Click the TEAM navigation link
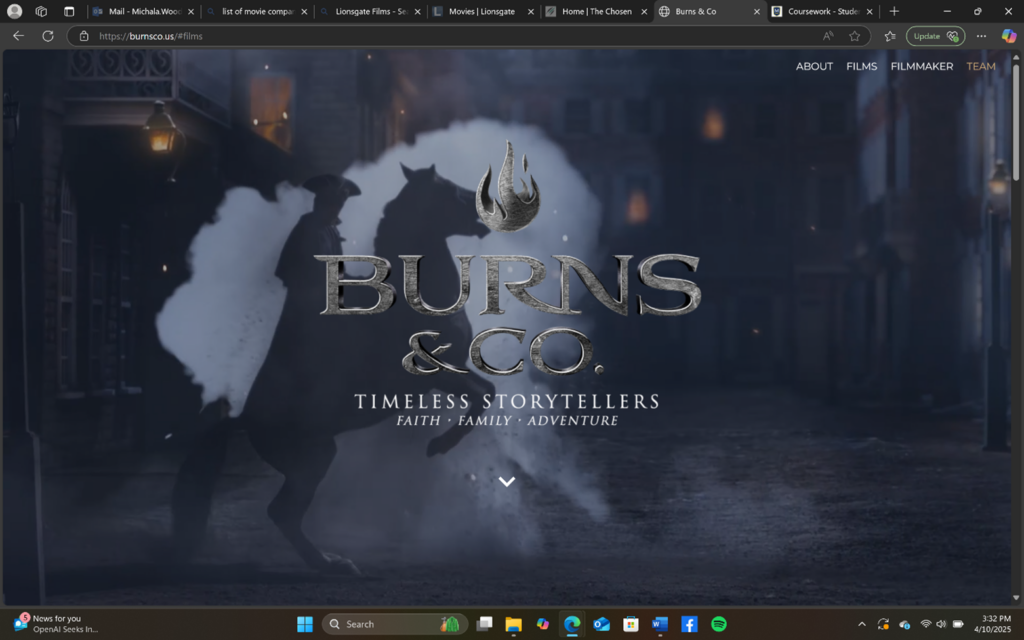Image resolution: width=1024 pixels, height=640 pixels. pos(980,67)
